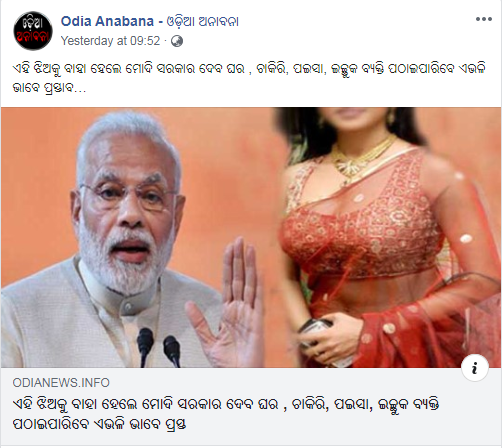Click the first line of the post caption
502x448 pixels.
[248, 69]
